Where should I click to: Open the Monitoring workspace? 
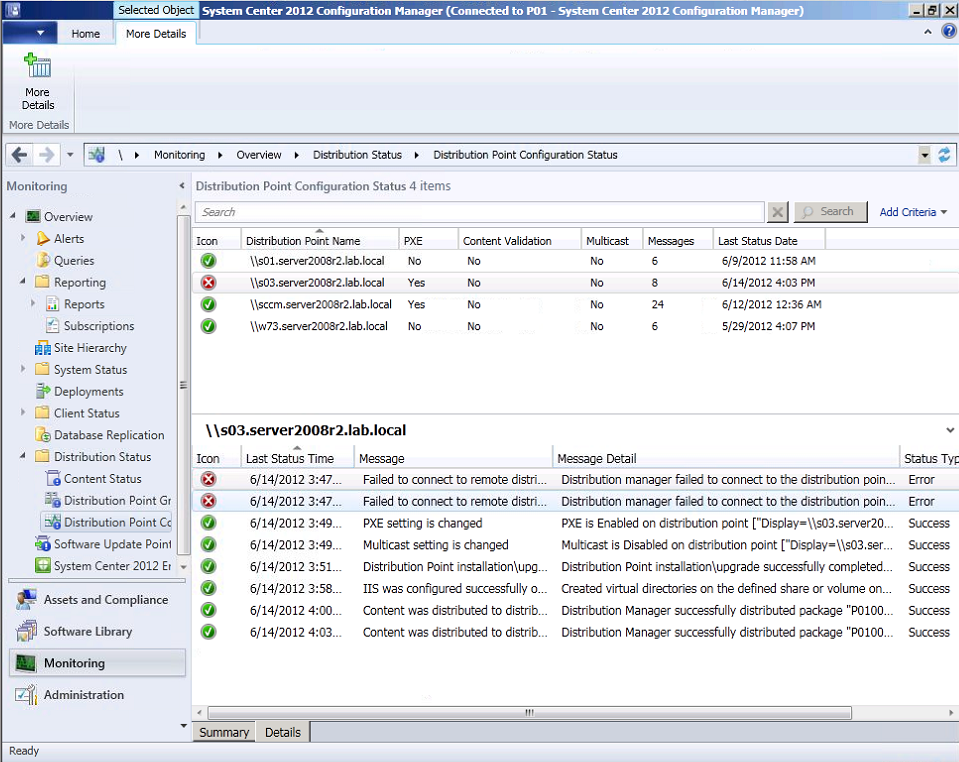click(97, 663)
